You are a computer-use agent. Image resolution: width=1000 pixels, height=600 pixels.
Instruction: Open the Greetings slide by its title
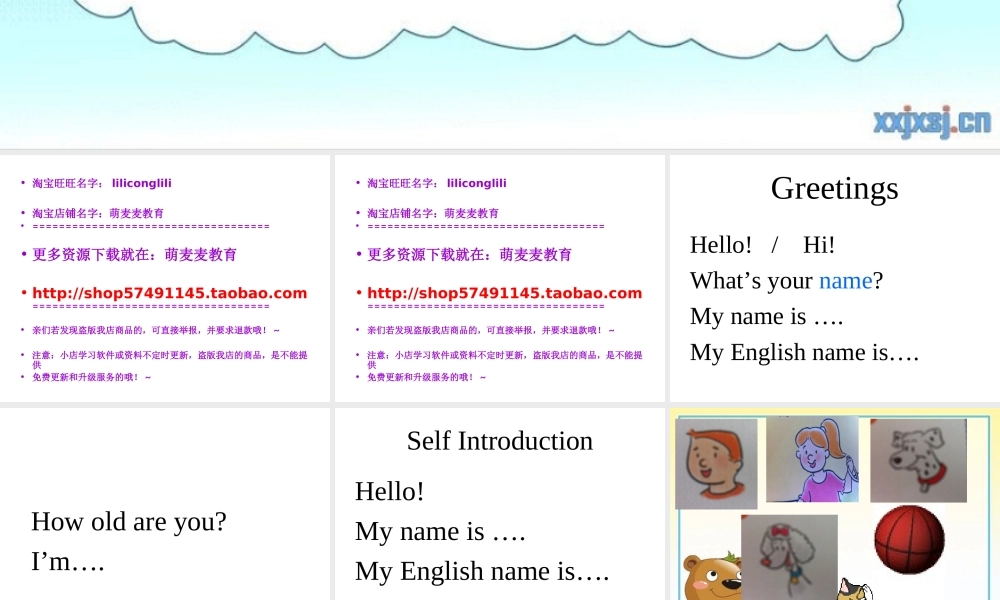[x=834, y=188]
